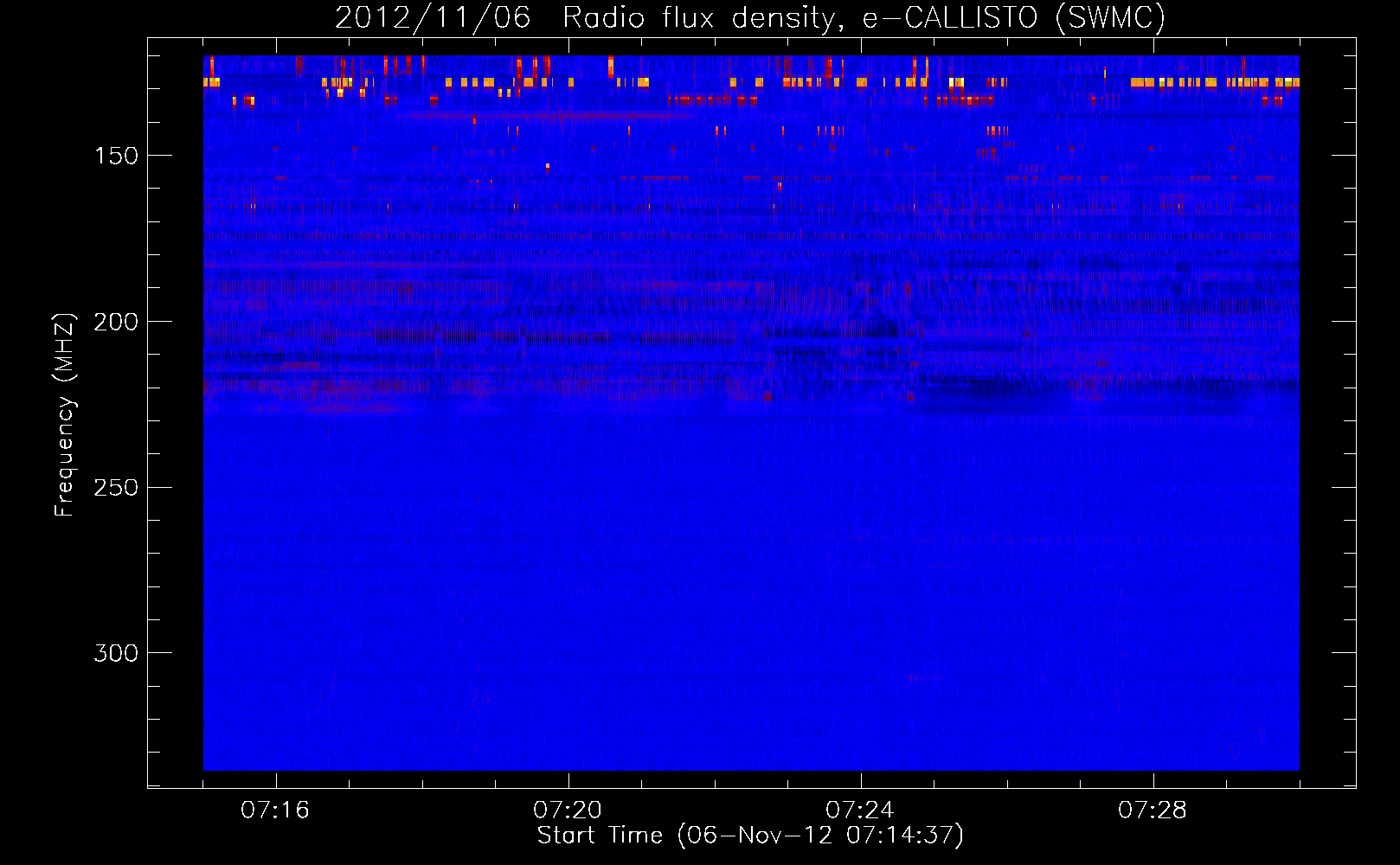
Task: Click the "07:24" time tick label
Action: pos(860,810)
